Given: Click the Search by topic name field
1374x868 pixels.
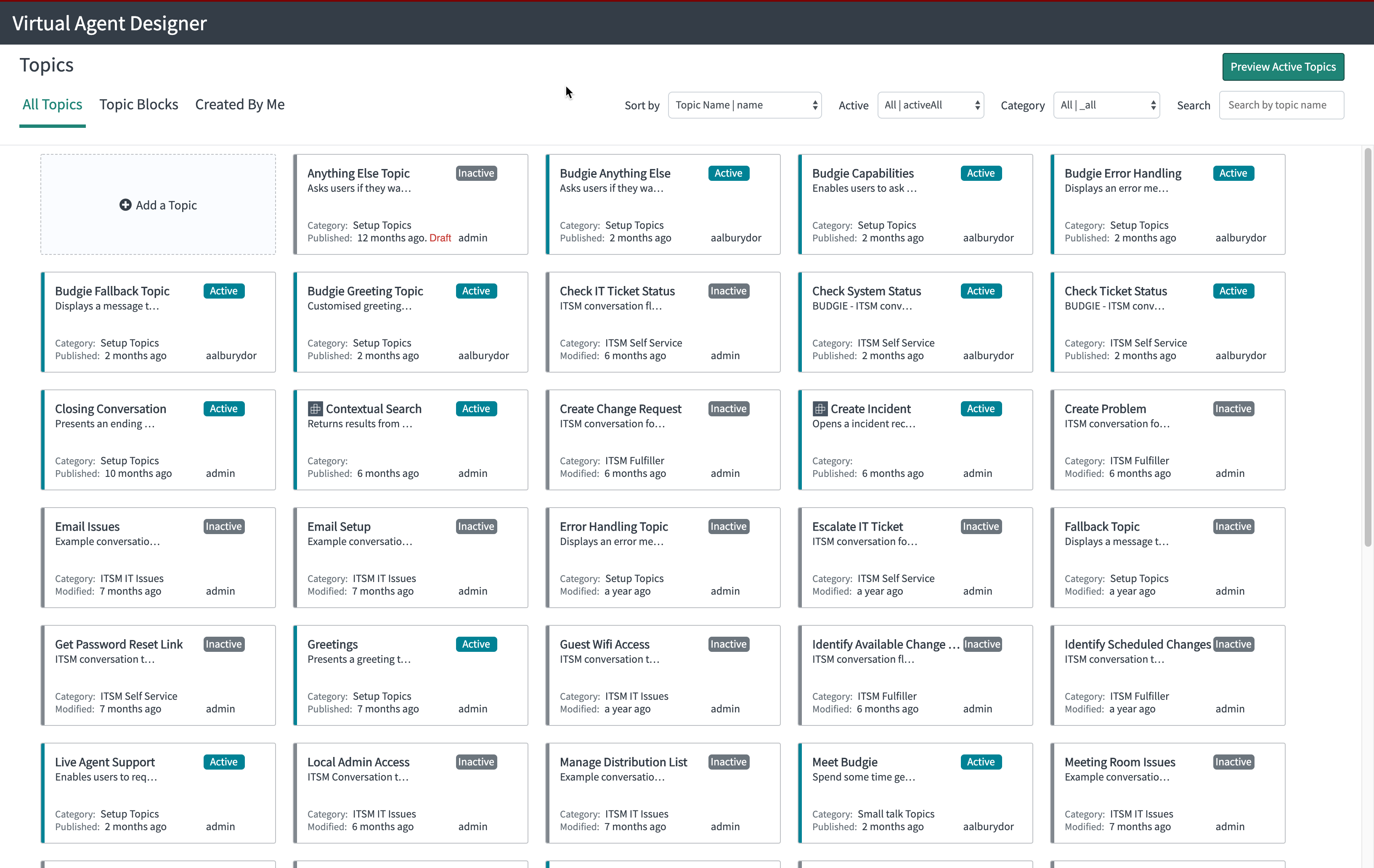Looking at the screenshot, I should (x=1281, y=105).
